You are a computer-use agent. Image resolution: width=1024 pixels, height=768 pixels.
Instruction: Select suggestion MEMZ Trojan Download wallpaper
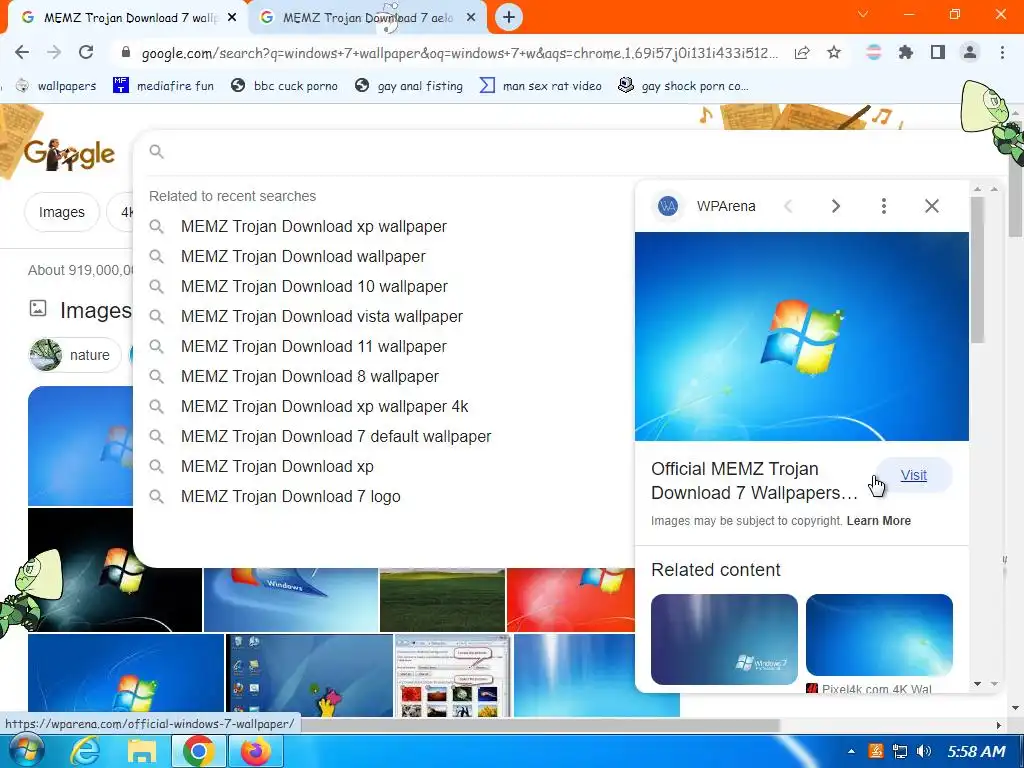click(303, 257)
